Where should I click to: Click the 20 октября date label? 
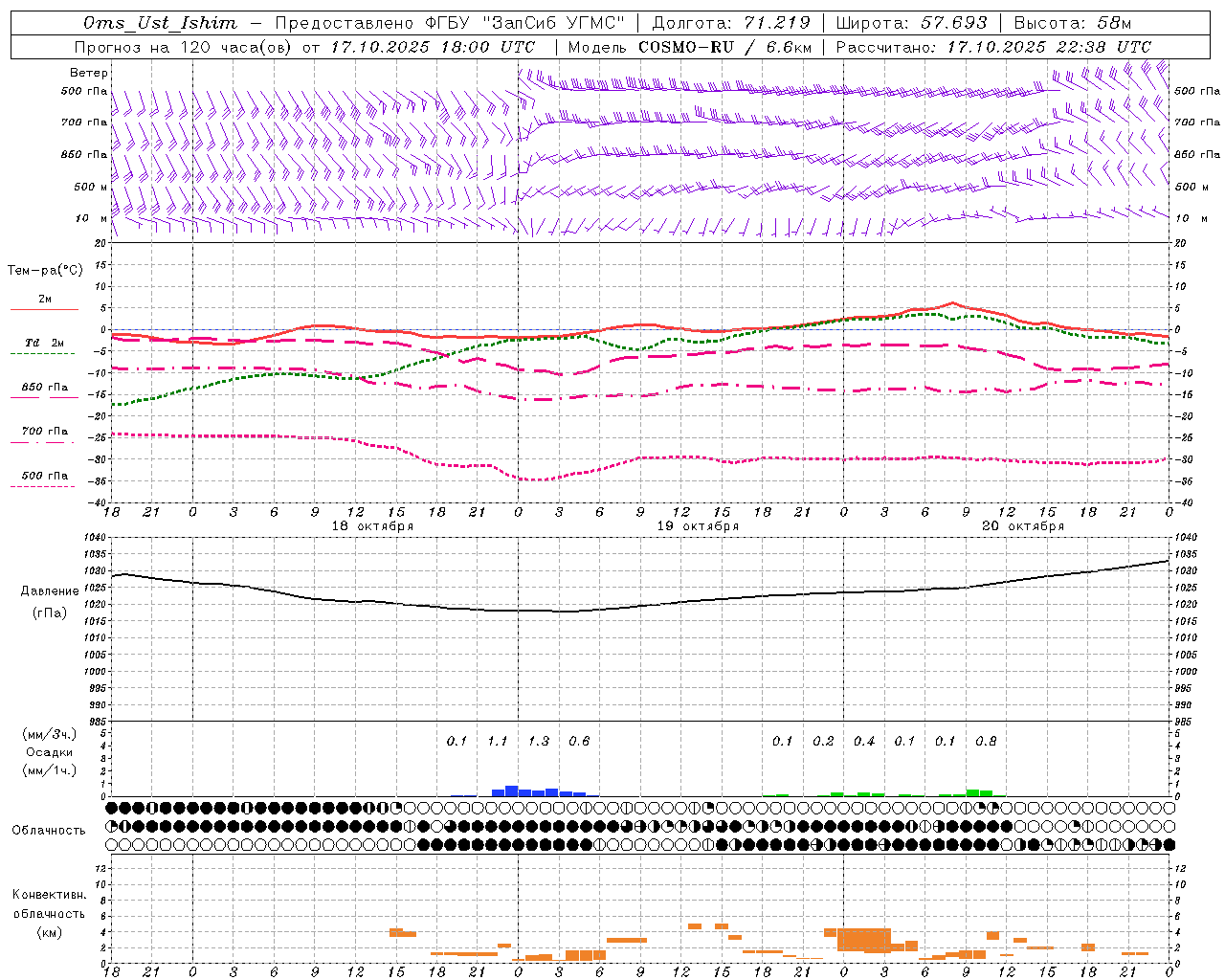(x=1023, y=526)
